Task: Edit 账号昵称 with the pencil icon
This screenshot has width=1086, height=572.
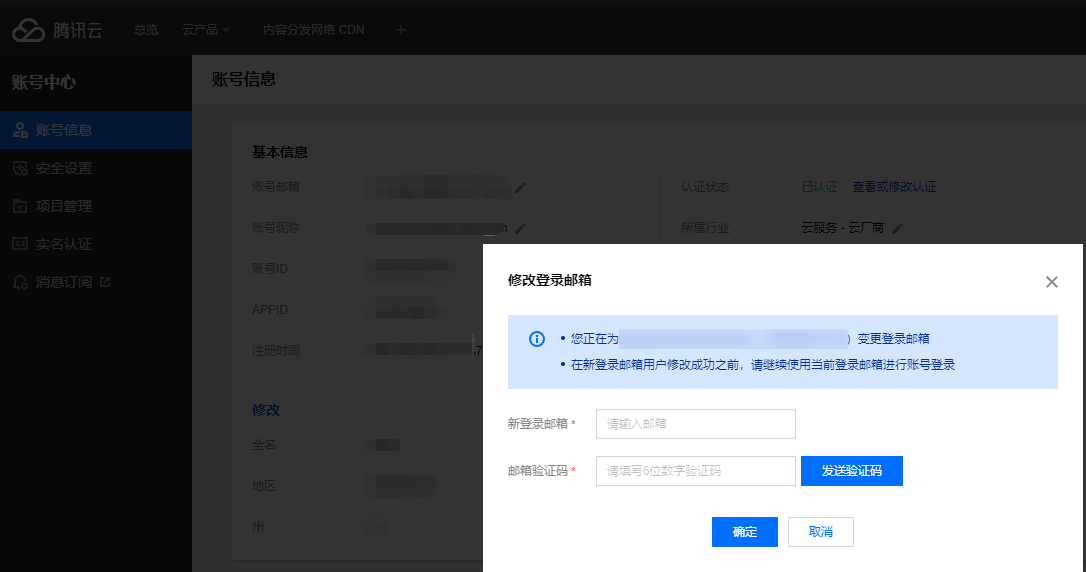Action: [520, 228]
